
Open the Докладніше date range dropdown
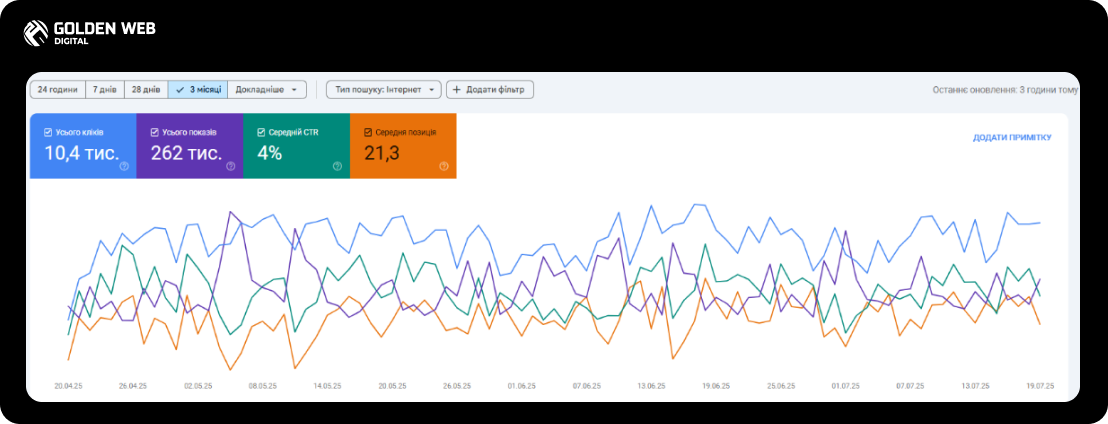(267, 90)
